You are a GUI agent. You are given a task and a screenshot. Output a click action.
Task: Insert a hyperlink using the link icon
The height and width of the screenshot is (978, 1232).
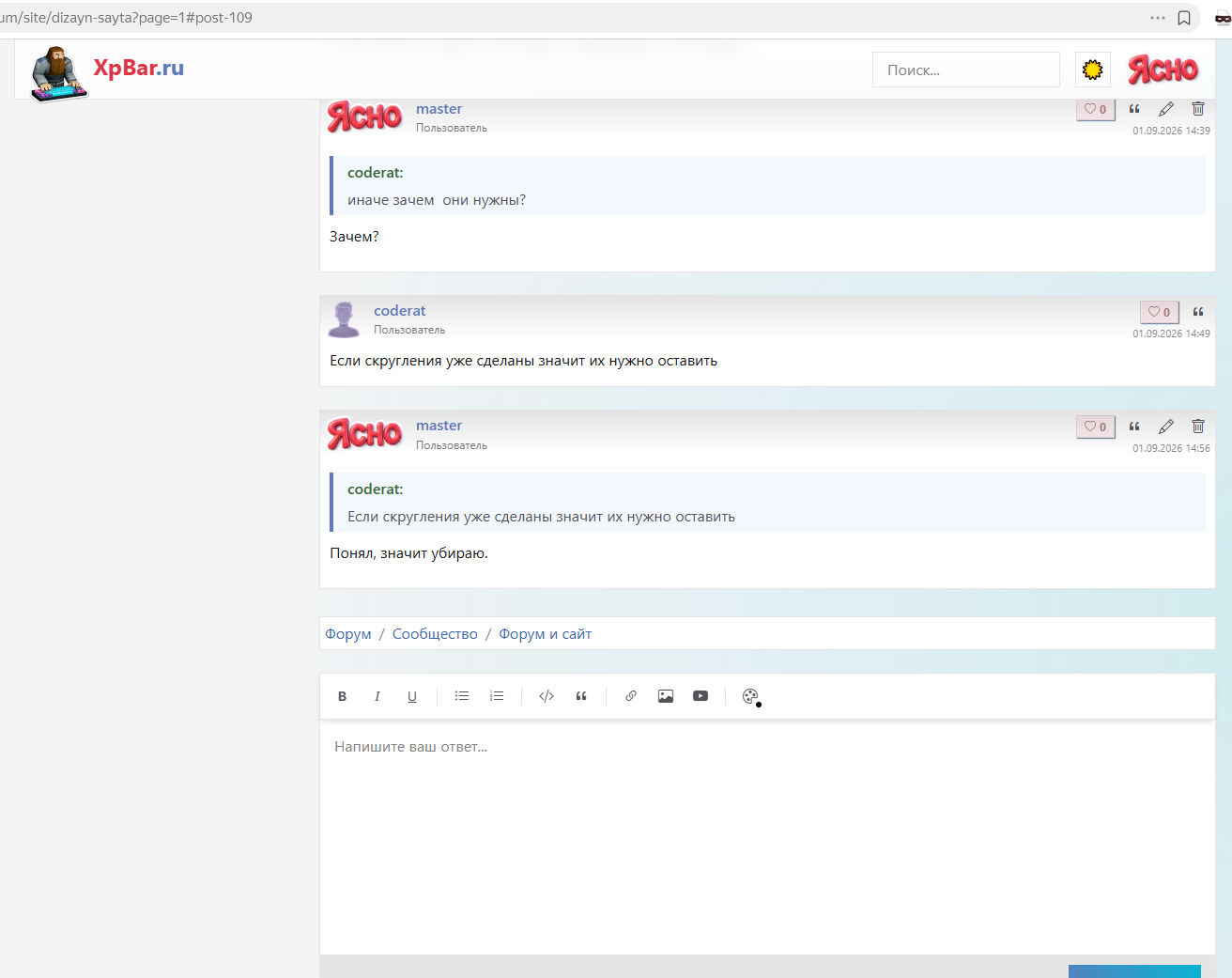coord(631,696)
